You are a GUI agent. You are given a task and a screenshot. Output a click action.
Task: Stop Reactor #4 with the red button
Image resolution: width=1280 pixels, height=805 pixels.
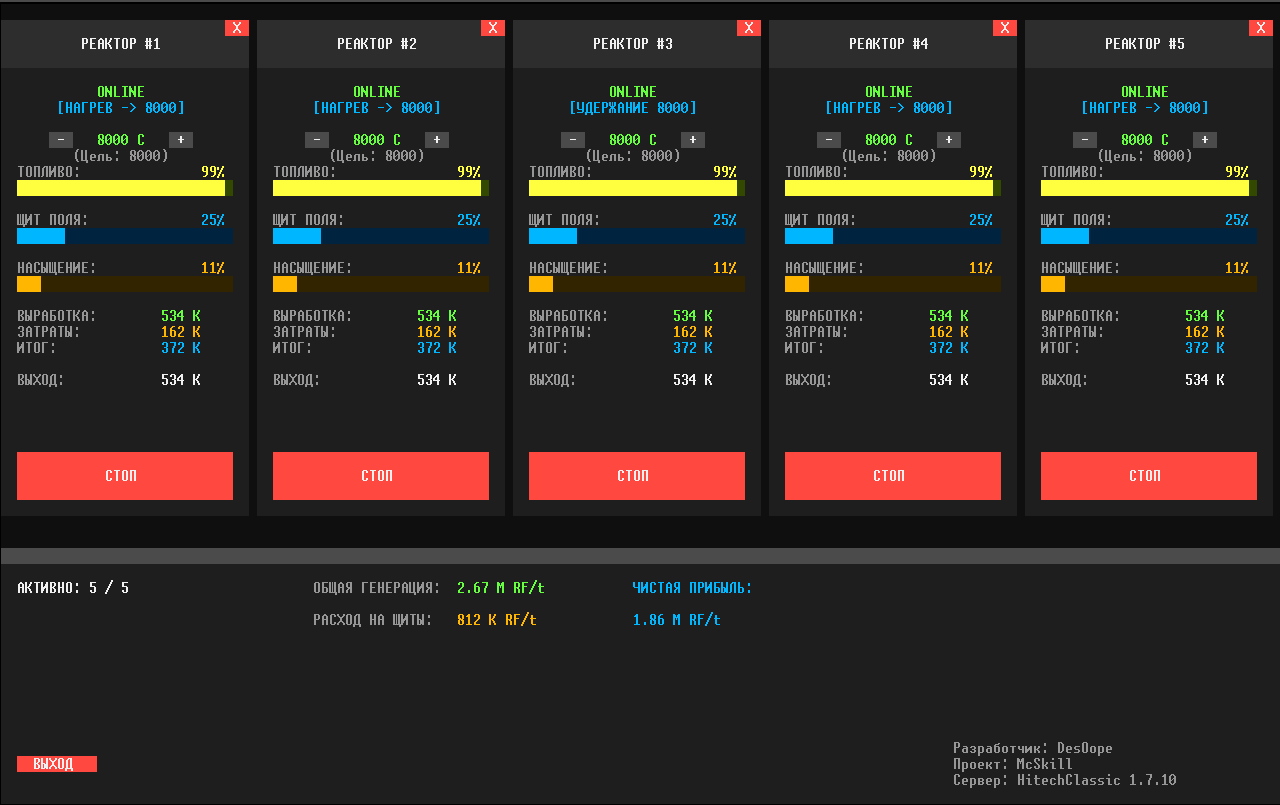[893, 476]
